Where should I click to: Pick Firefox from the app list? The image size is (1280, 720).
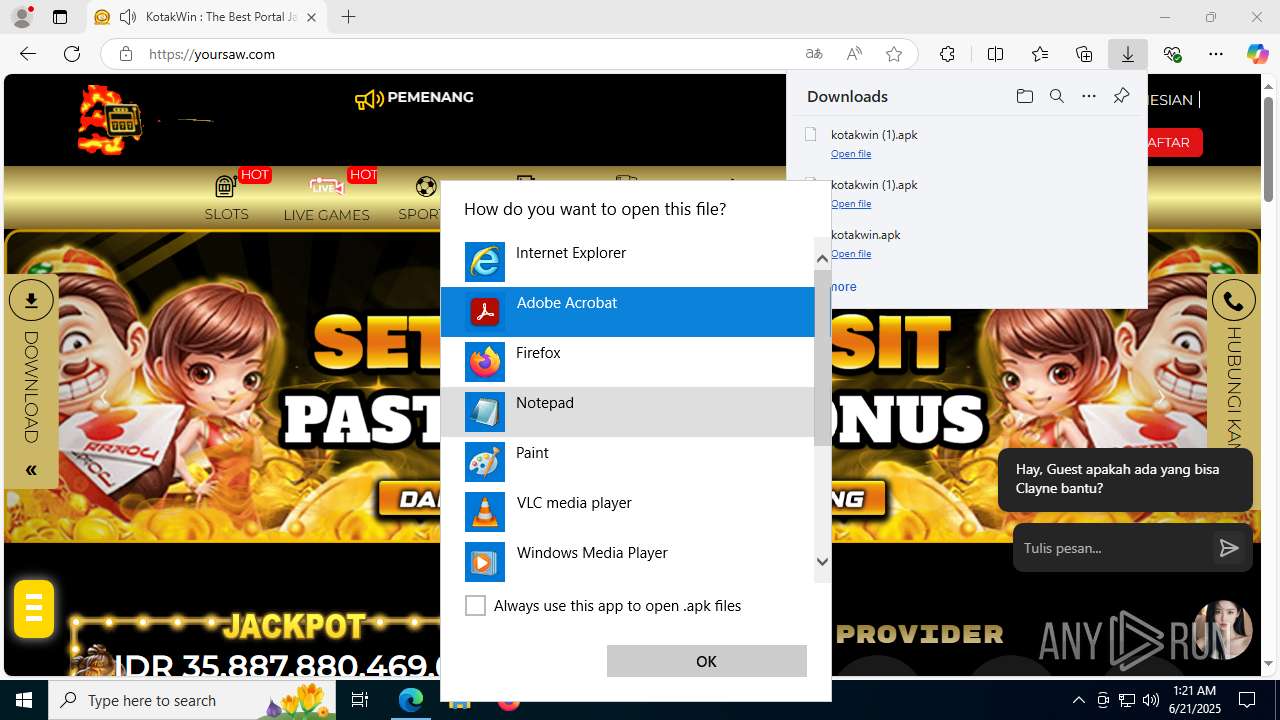click(627, 362)
